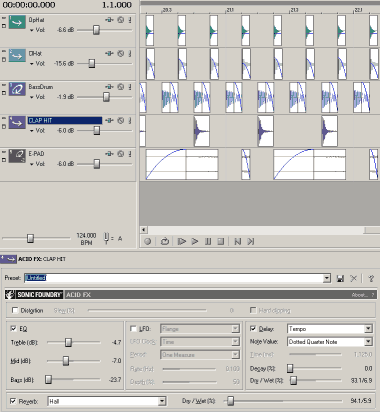Open the ACID FX help icon

[x=371, y=278]
